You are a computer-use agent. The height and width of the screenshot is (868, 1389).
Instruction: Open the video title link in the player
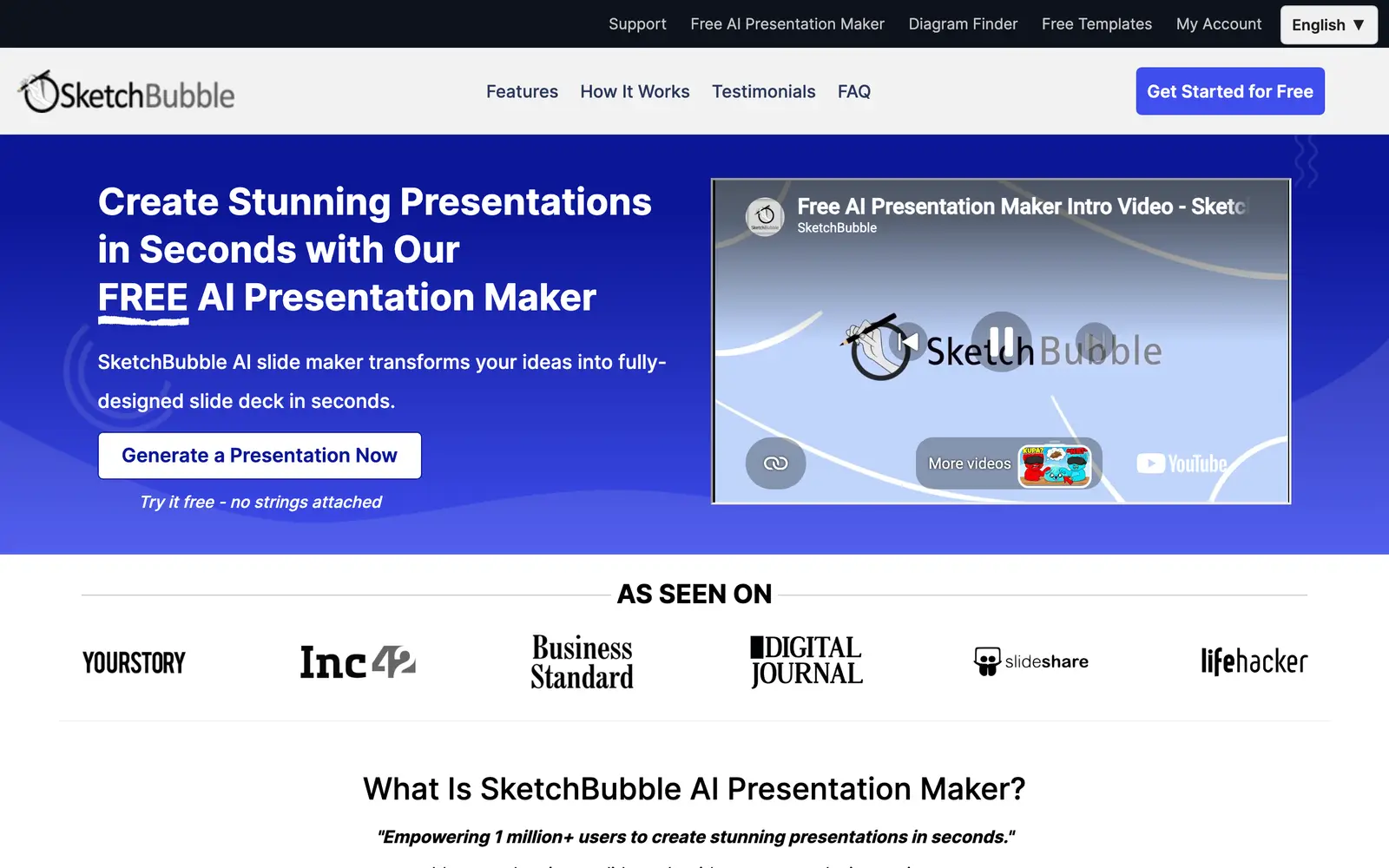(x=1021, y=207)
